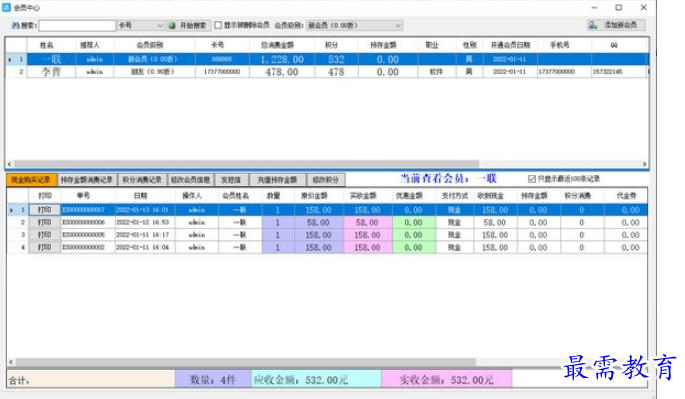The width and height of the screenshot is (685, 399).
Task: Select member row 李曹
Action: click(327, 72)
